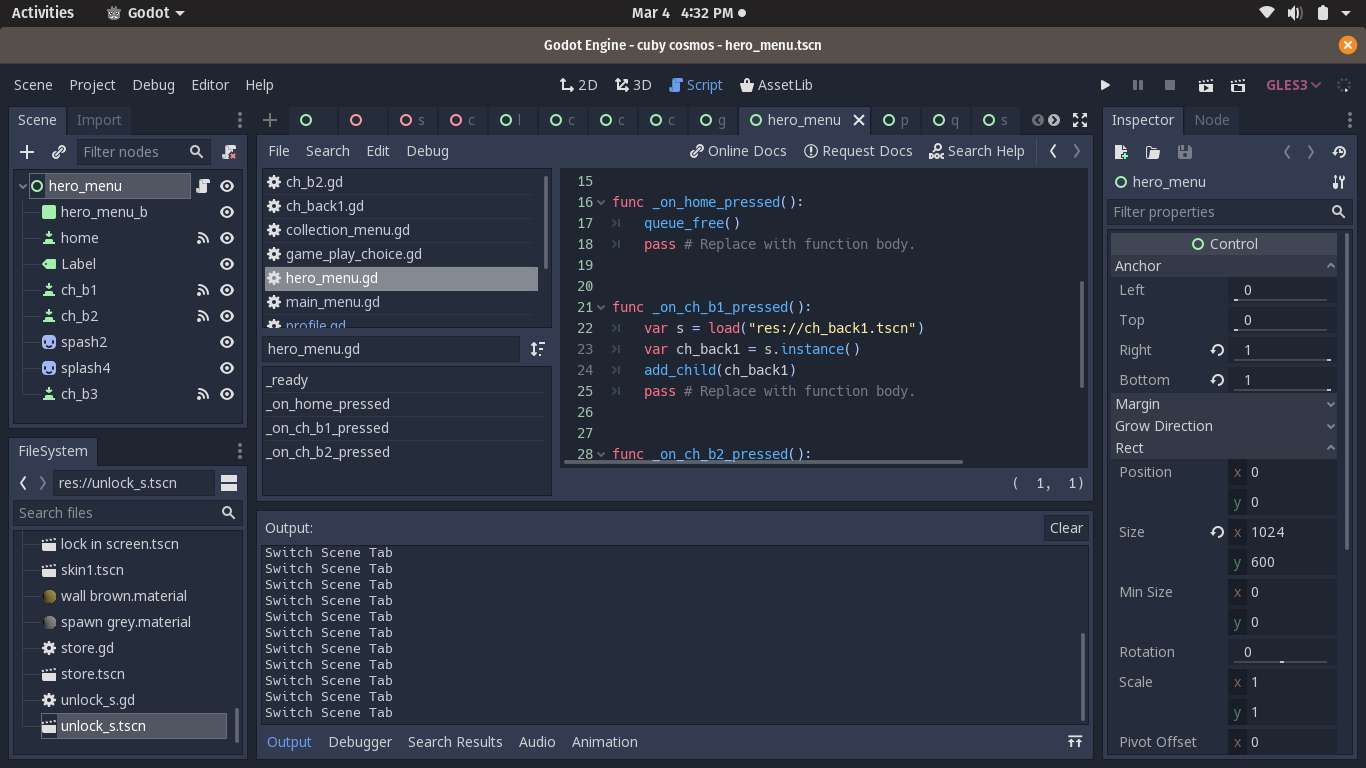Switch to the Import tab
Image resolution: width=1366 pixels, height=768 pixels.
pyautogui.click(x=99, y=119)
